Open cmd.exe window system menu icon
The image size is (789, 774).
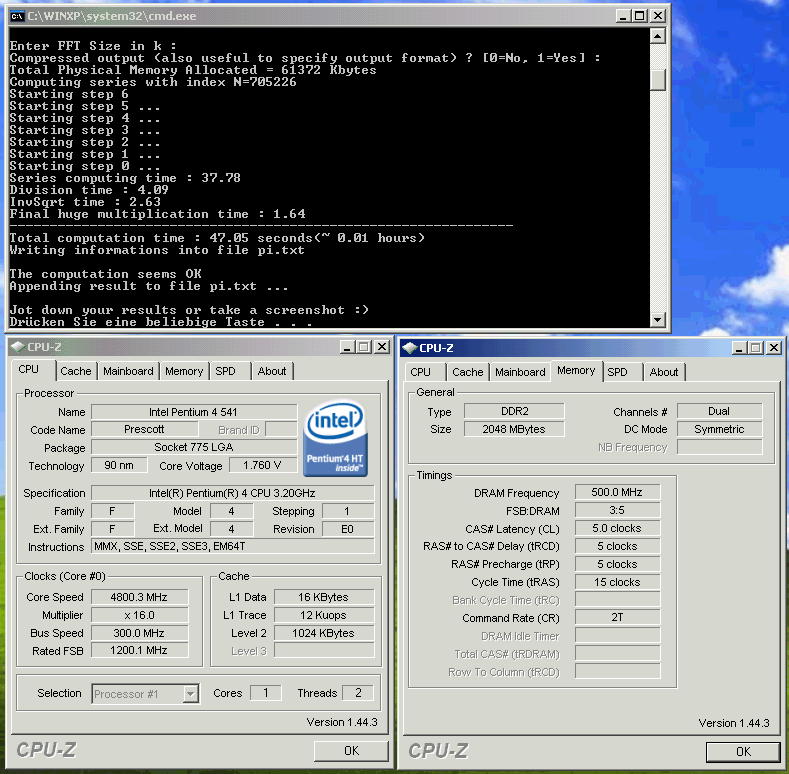[17, 16]
